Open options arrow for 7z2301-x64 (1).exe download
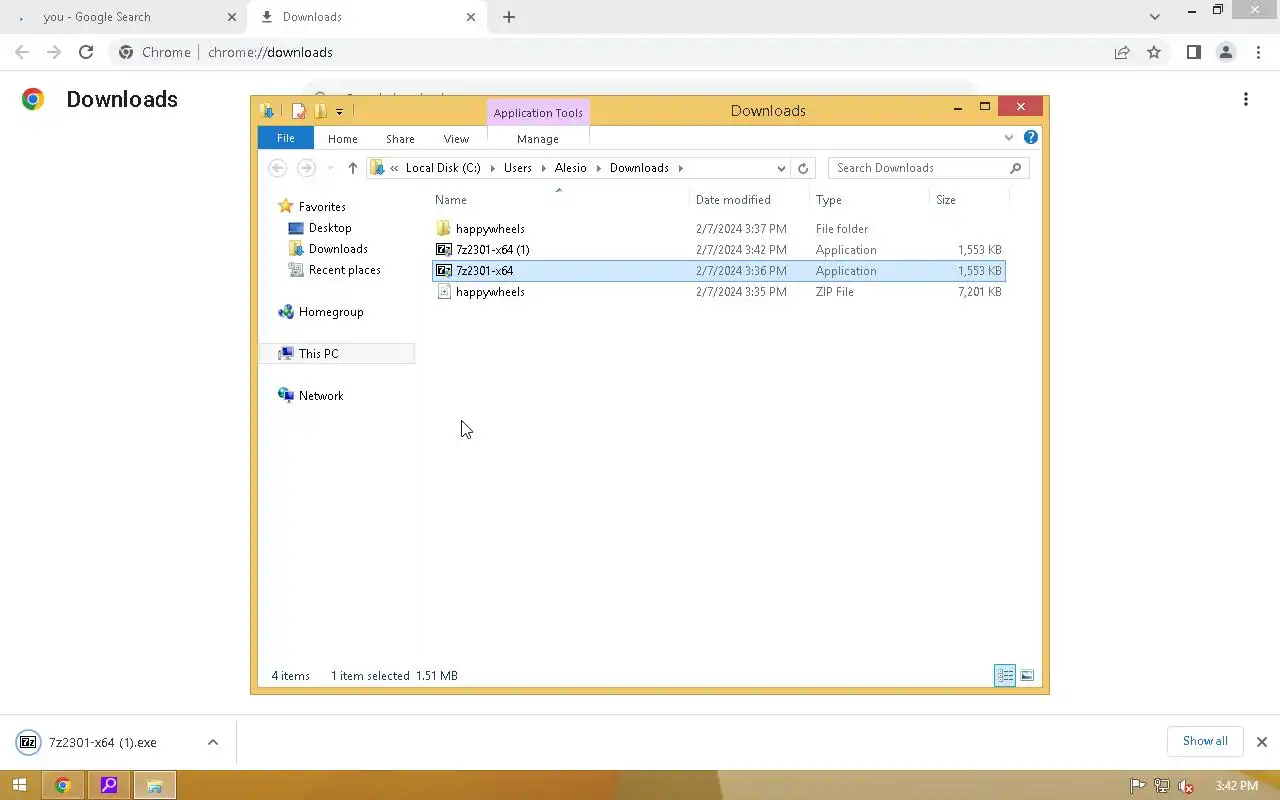Screen dimensions: 1280x800 [213, 742]
